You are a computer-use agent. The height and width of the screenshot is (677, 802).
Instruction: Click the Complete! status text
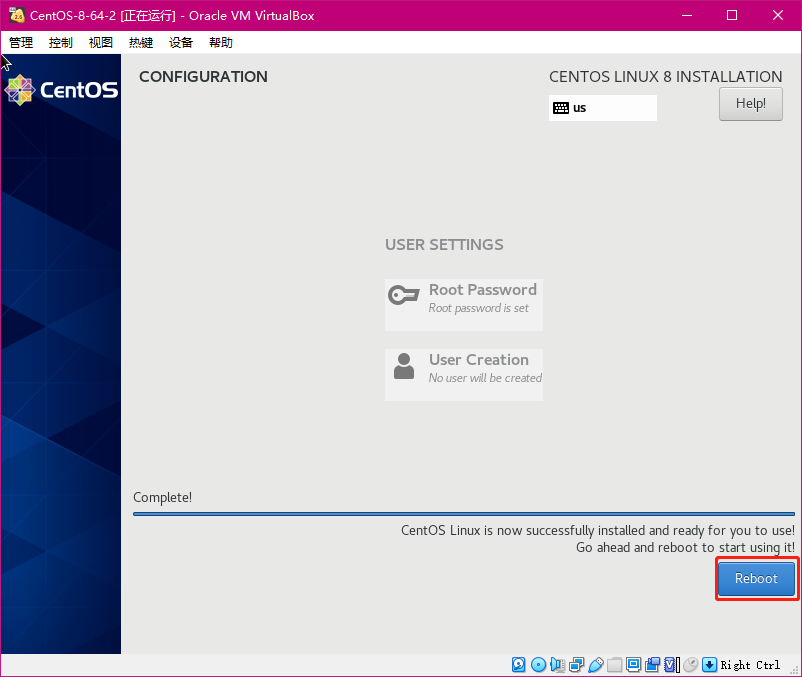162,498
